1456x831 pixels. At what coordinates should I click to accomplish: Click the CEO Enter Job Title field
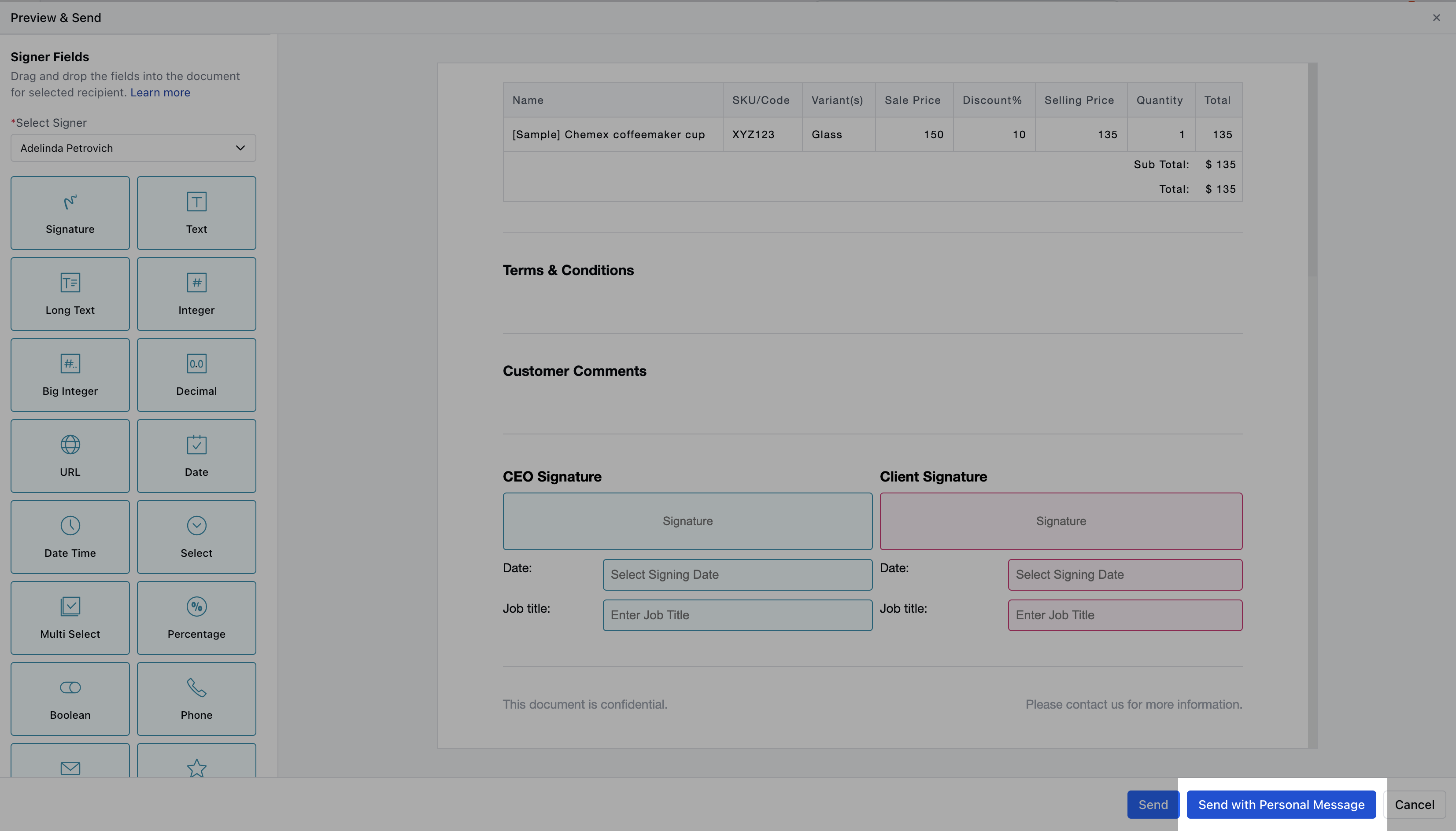pos(737,615)
